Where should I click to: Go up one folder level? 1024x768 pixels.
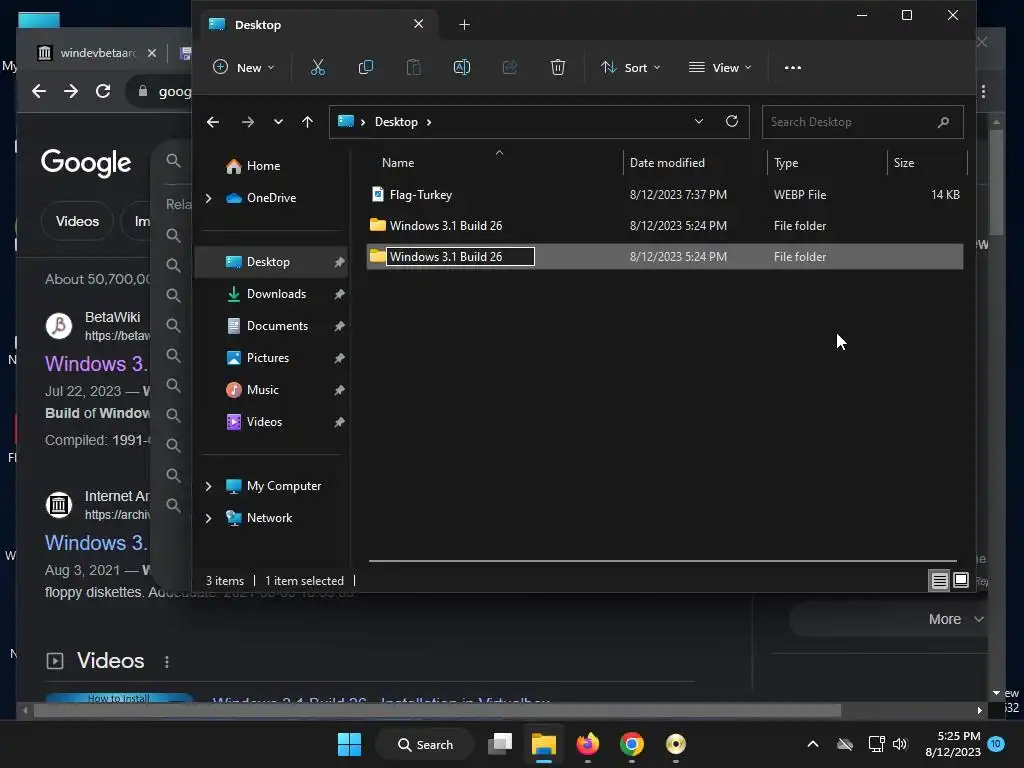click(x=308, y=122)
